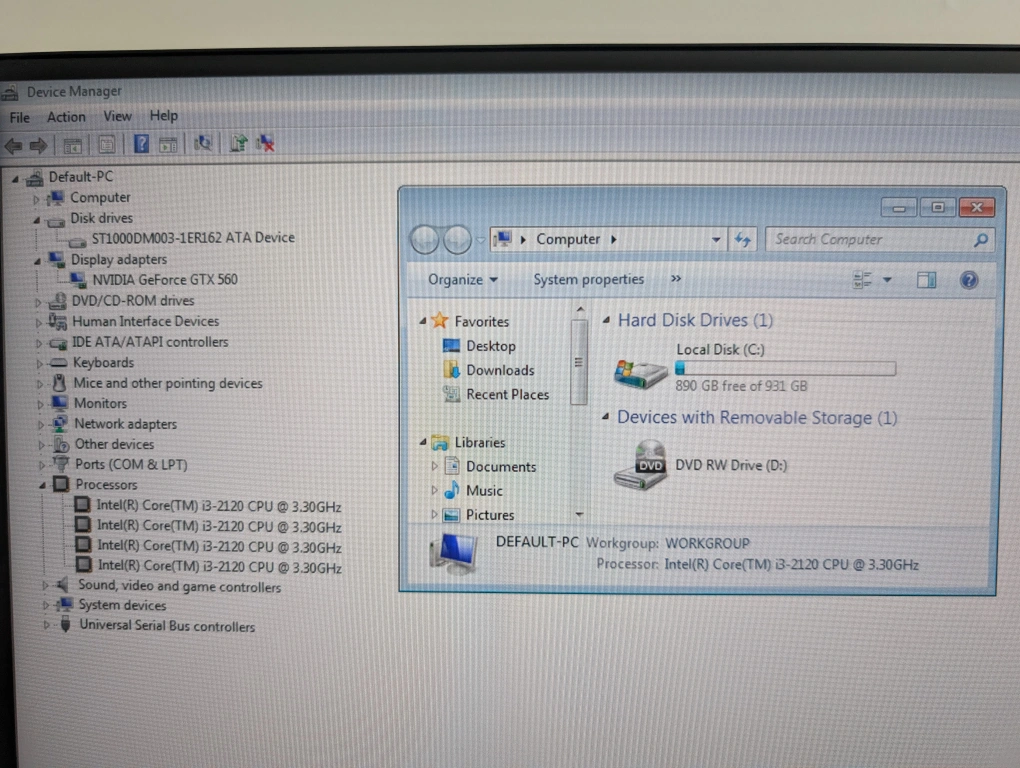Image resolution: width=1020 pixels, height=768 pixels.
Task: Open the View menu in Device Manager
Action: click(117, 116)
